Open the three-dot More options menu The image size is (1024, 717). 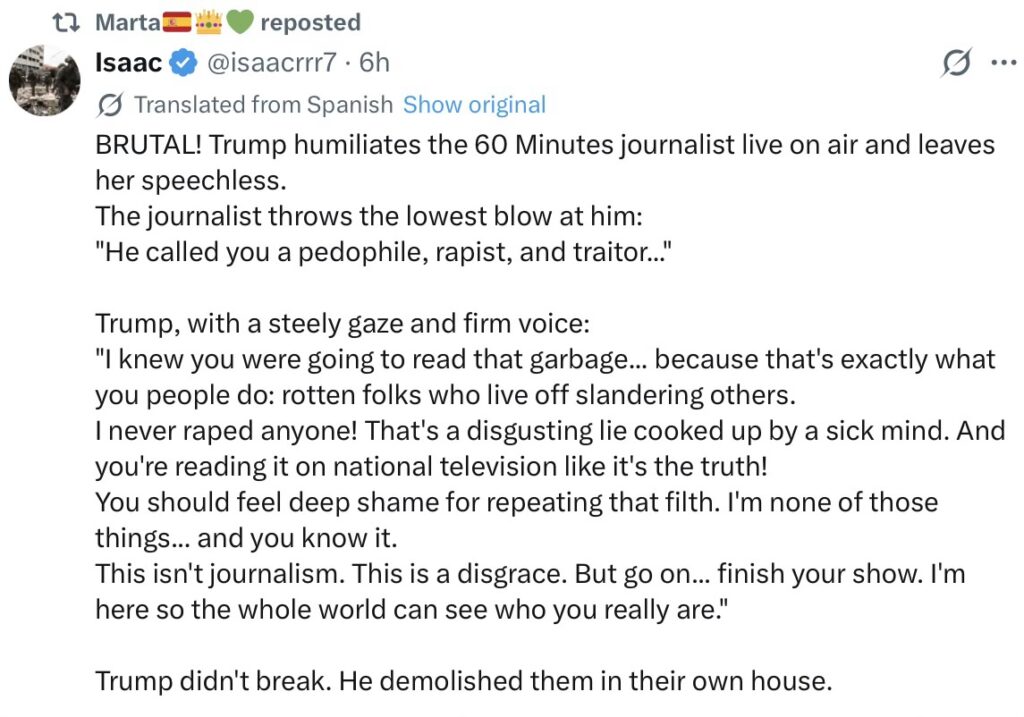(1001, 63)
